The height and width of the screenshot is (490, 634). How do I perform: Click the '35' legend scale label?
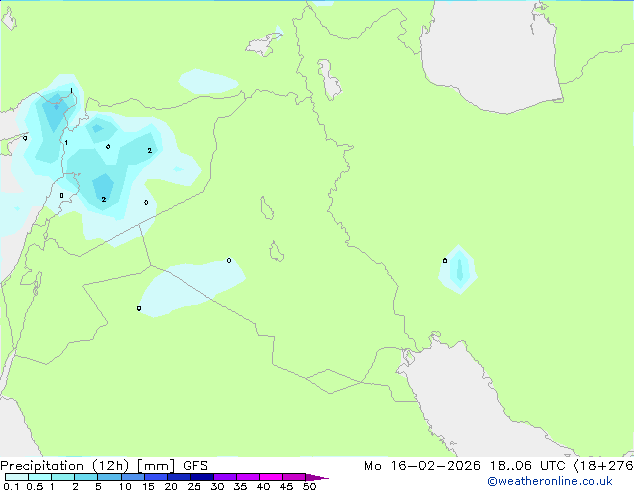click(240, 486)
